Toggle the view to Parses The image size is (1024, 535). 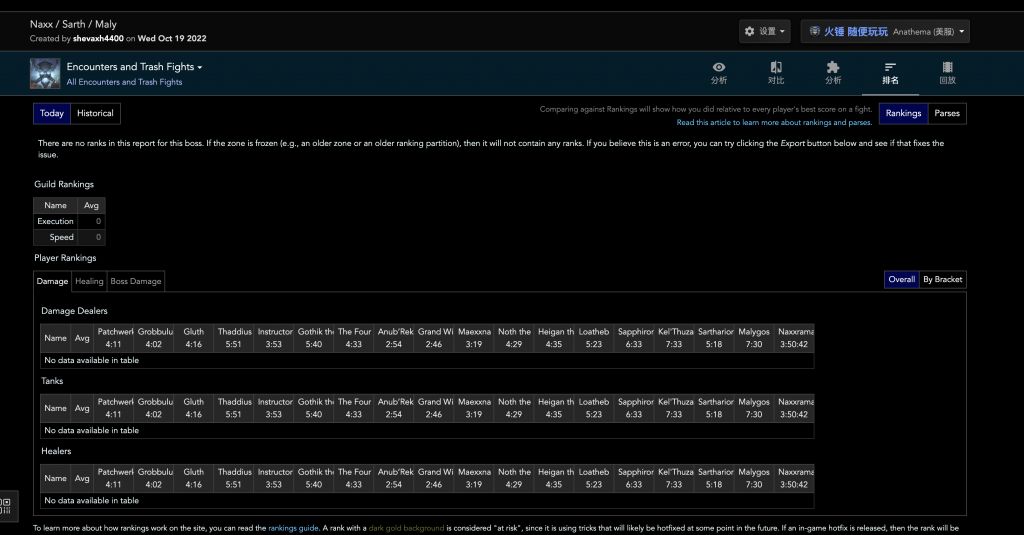[947, 113]
